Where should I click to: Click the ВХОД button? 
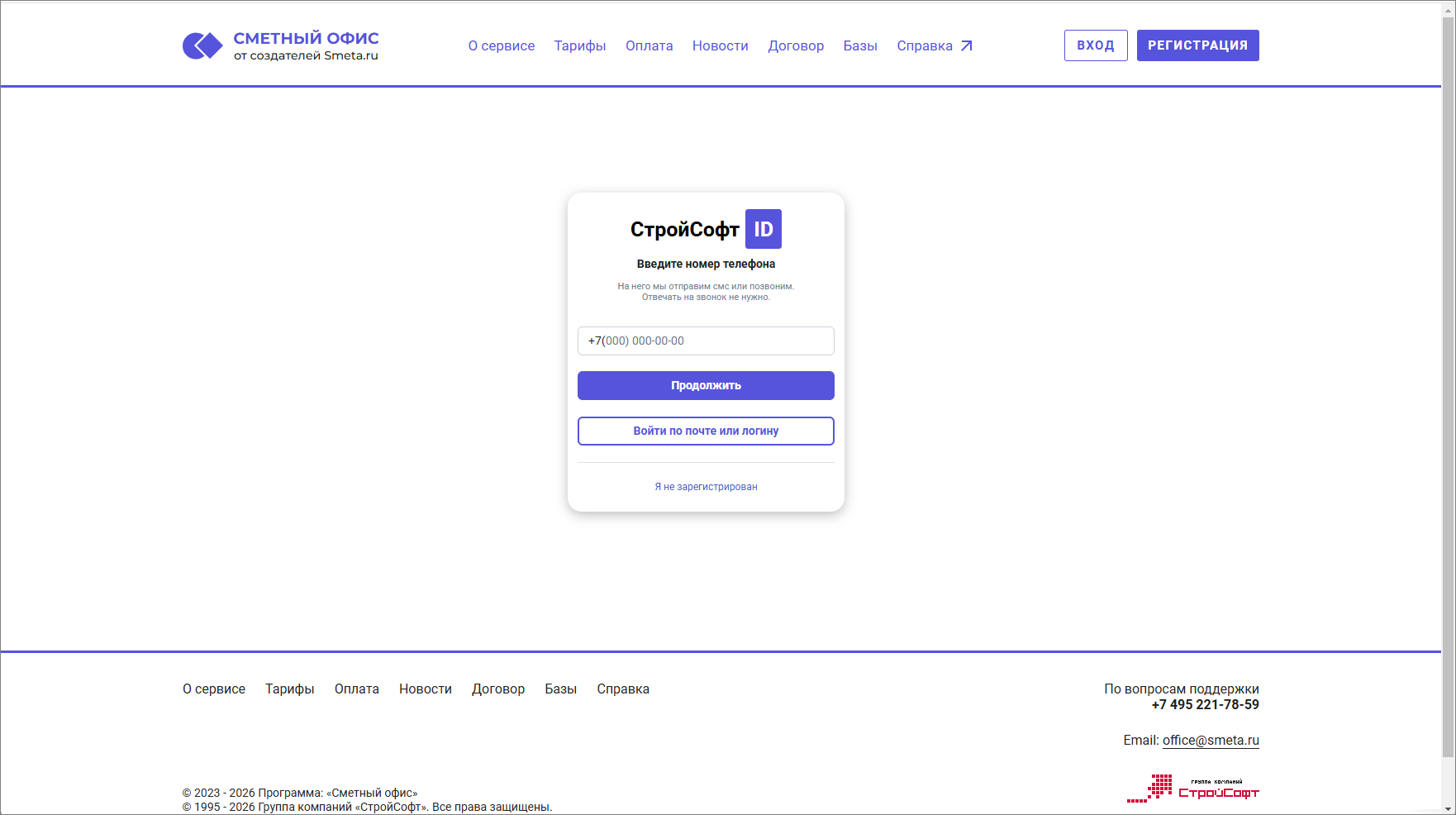1095,45
